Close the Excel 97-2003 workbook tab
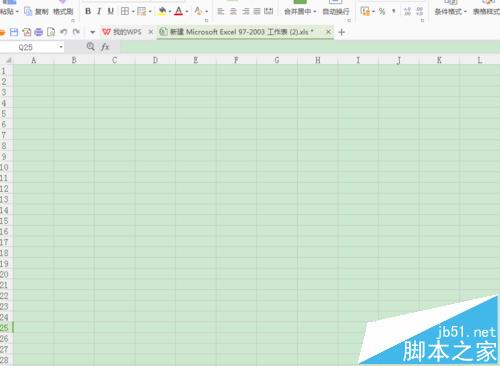This screenshot has height=366, width=500. click(x=328, y=32)
